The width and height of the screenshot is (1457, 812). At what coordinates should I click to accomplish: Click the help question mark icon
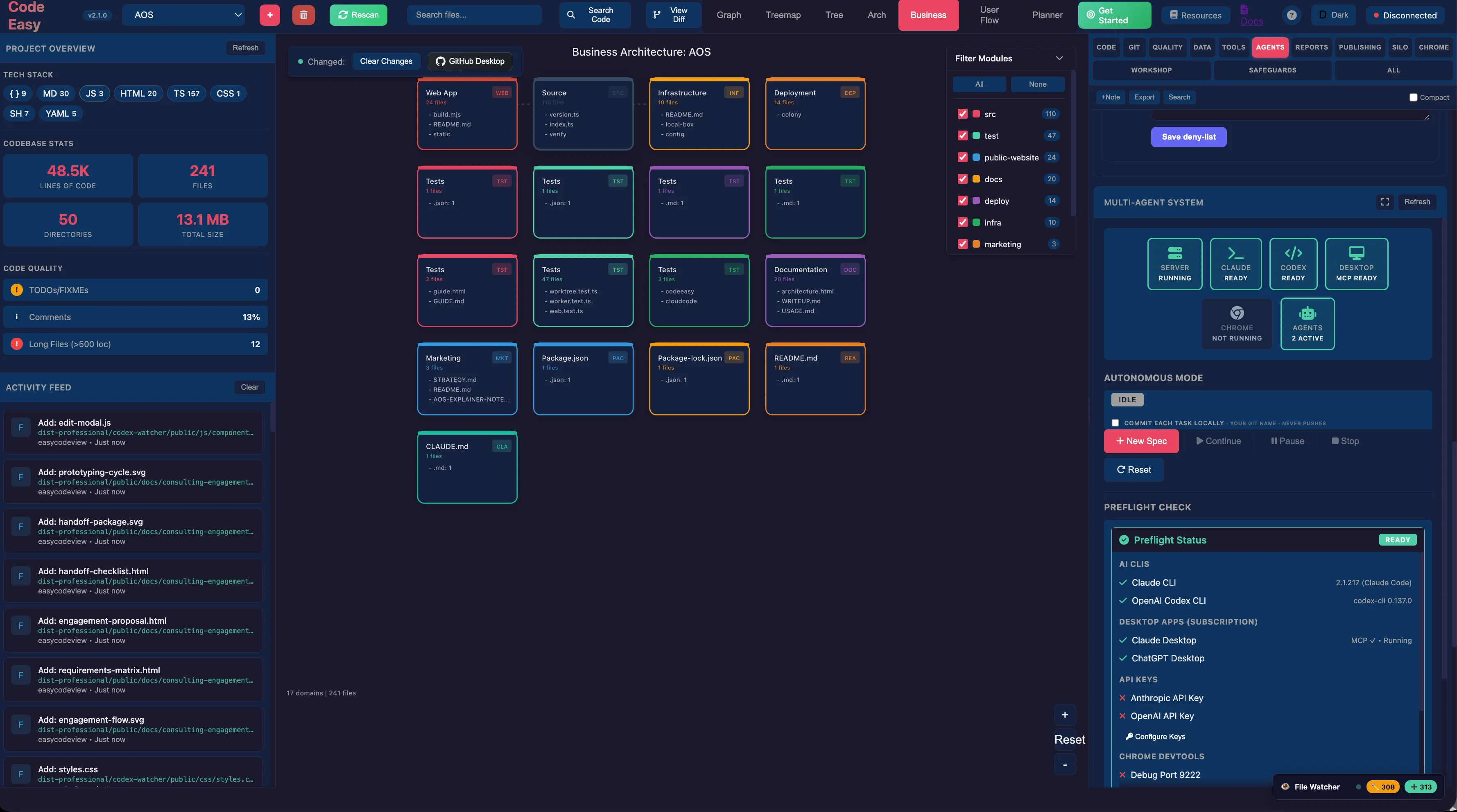point(1292,15)
